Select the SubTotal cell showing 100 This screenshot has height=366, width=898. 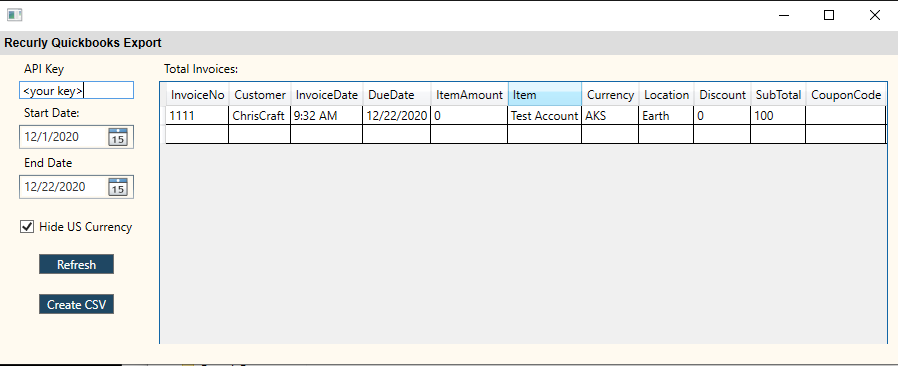pyautogui.click(x=778, y=116)
